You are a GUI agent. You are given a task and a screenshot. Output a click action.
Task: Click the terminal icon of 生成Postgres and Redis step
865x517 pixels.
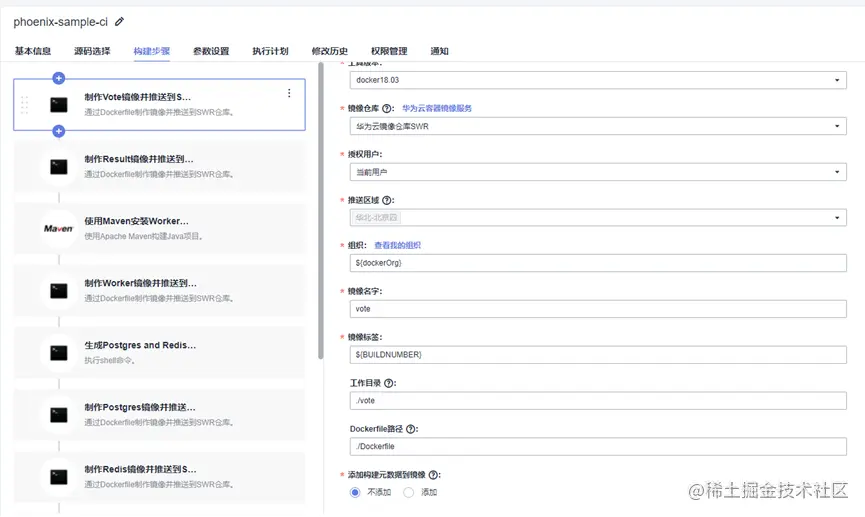click(x=59, y=353)
